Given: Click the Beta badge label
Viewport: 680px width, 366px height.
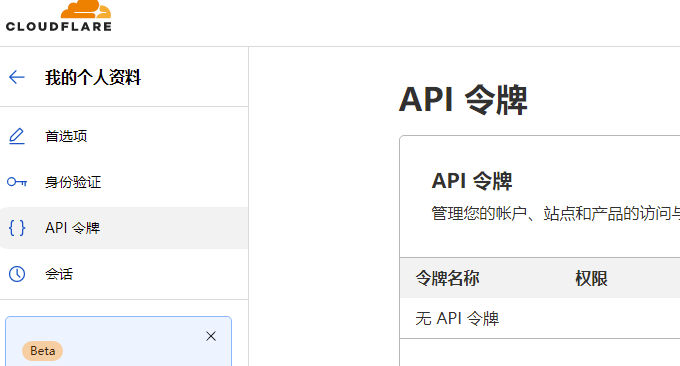Looking at the screenshot, I should pos(42,351).
